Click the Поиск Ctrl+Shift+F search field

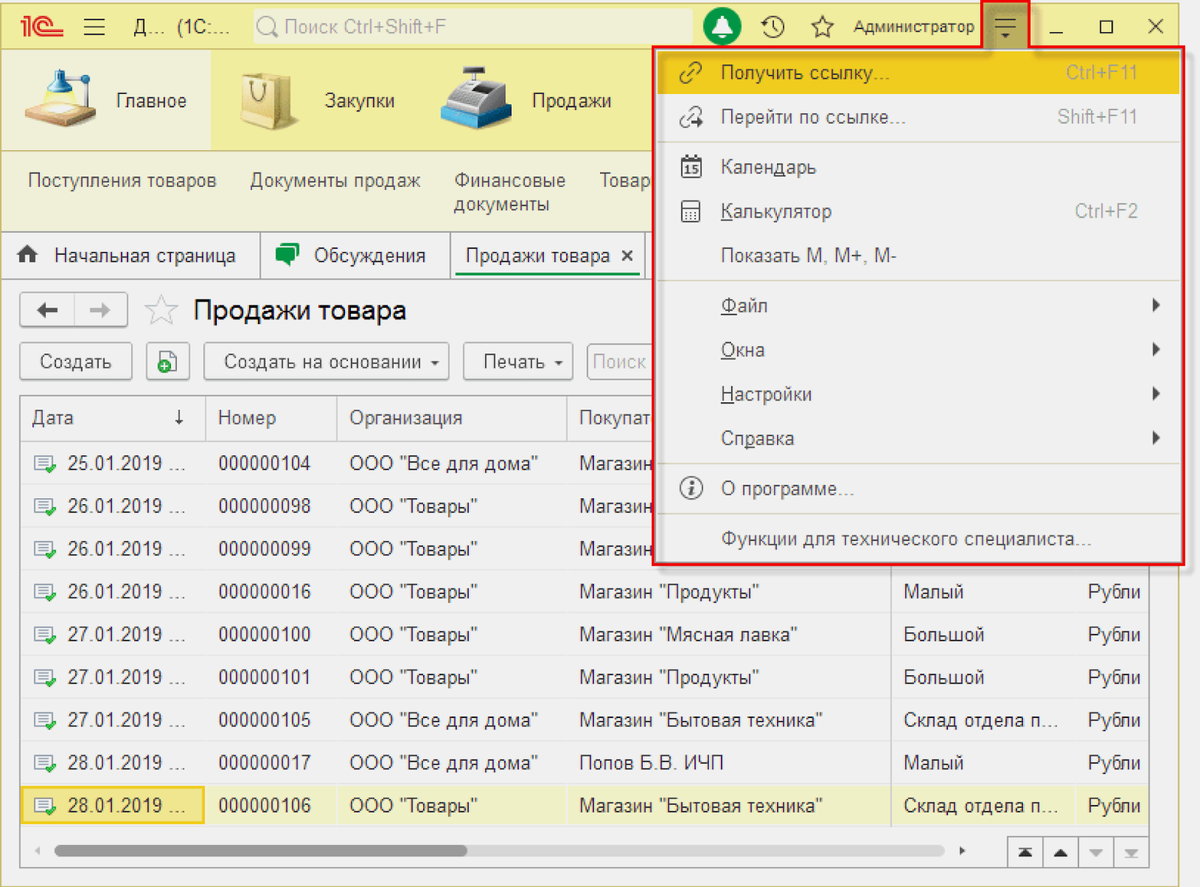coord(472,27)
